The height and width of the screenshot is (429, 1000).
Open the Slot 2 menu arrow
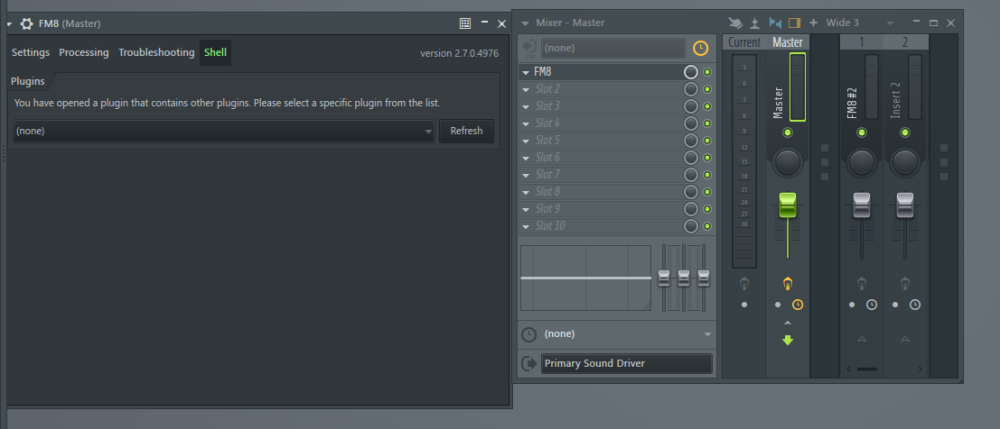pos(526,90)
